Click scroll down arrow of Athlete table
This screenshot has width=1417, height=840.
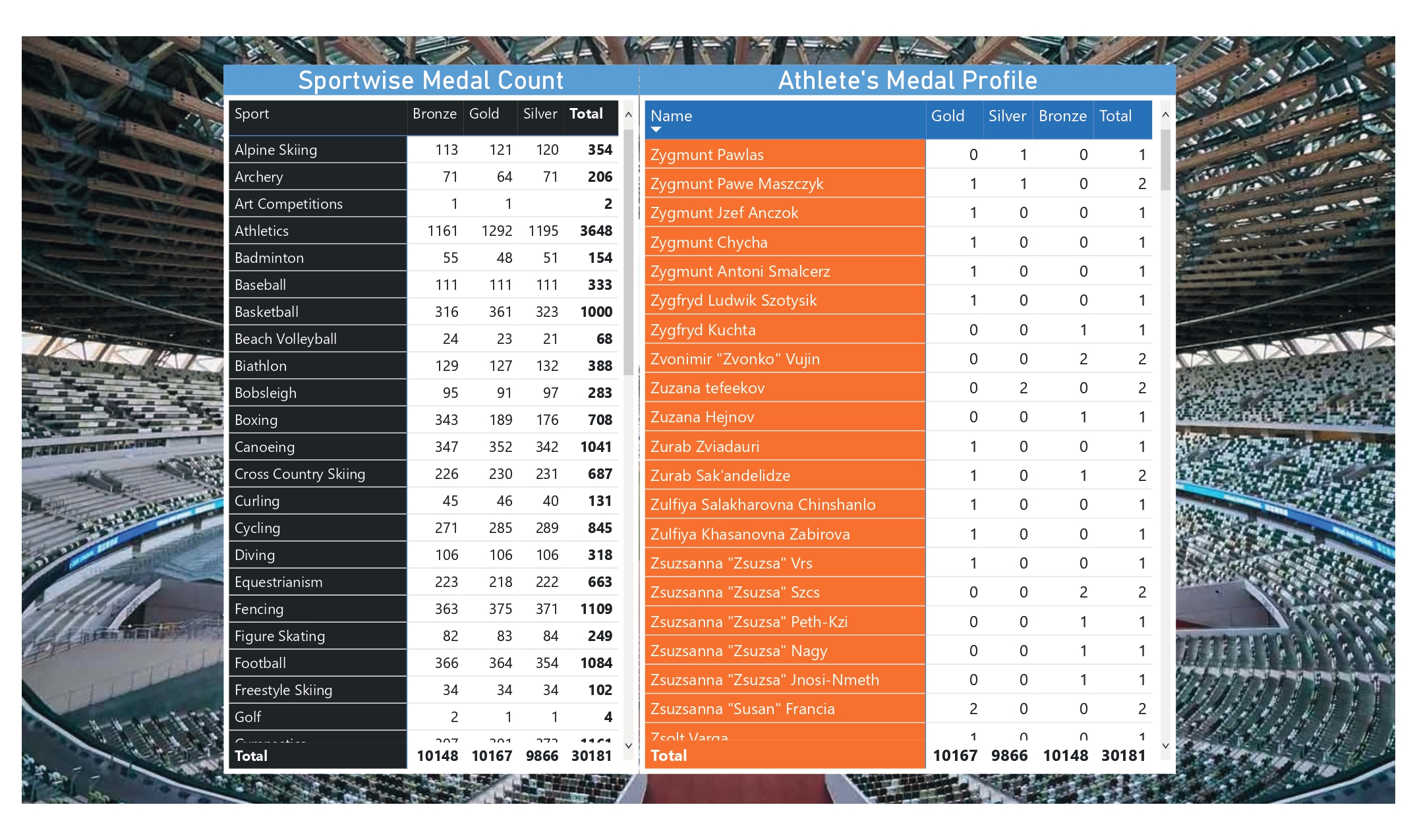pyautogui.click(x=1165, y=746)
